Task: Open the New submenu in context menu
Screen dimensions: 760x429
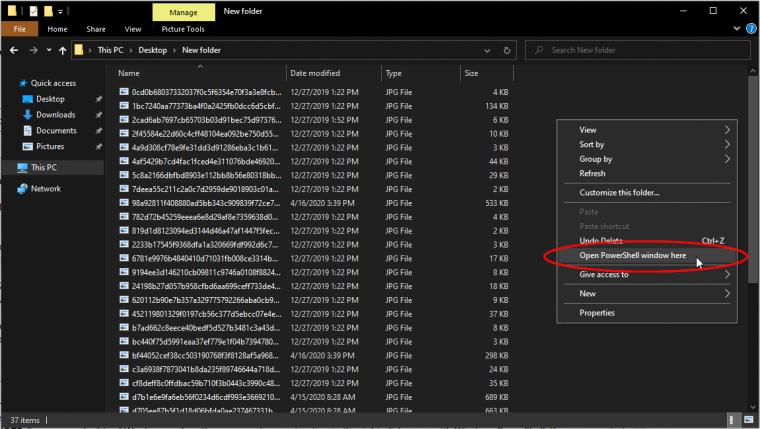Action: 647,293
